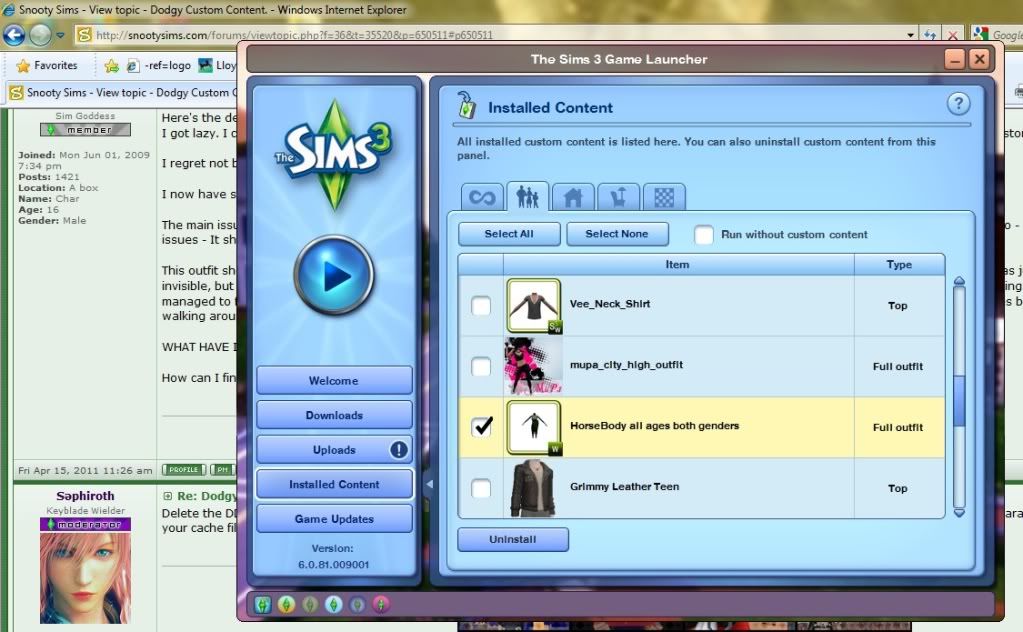Switch to the all content infinity tab
Viewport: 1023px width, 632px height.
(x=482, y=197)
